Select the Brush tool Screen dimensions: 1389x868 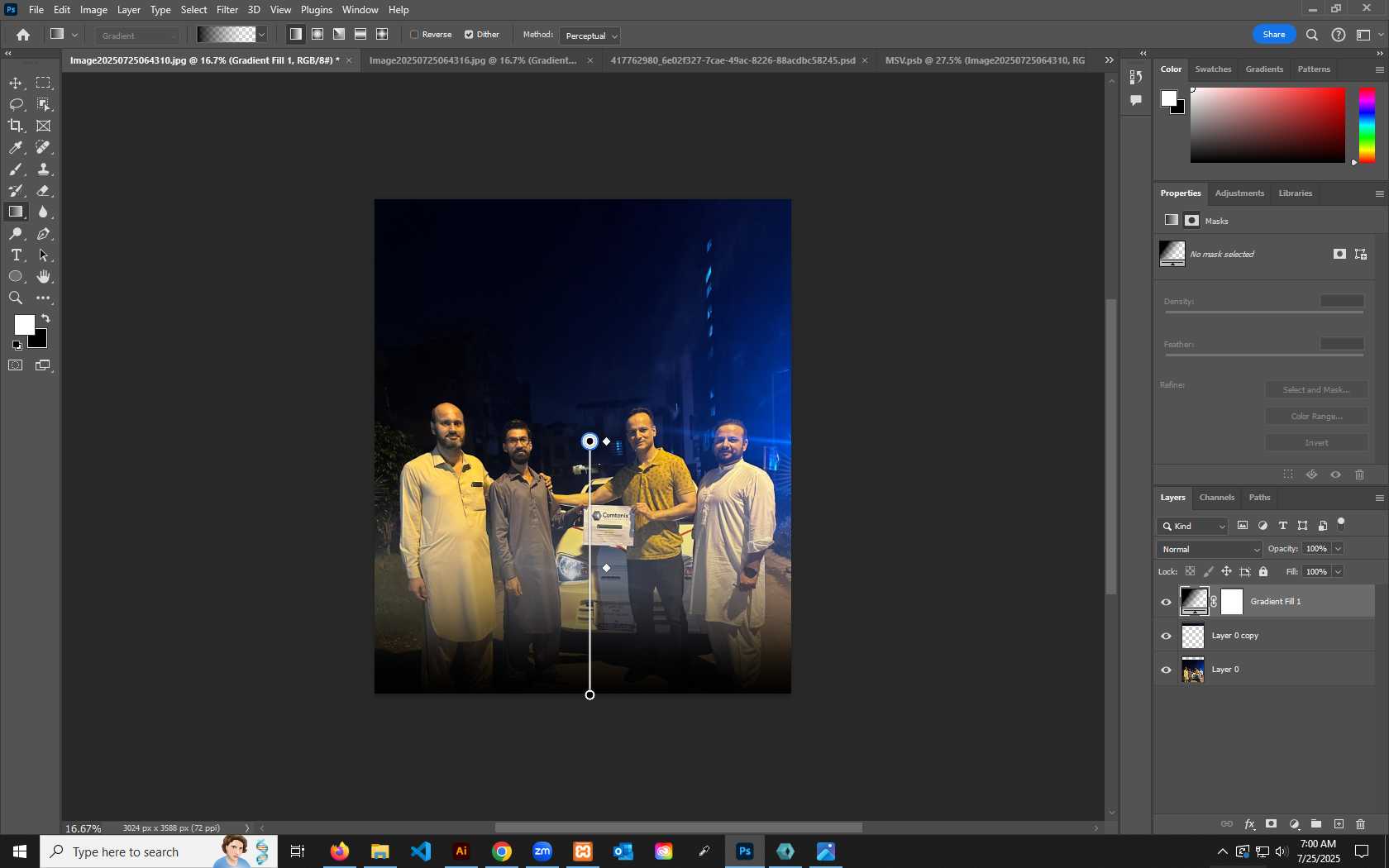coord(16,169)
